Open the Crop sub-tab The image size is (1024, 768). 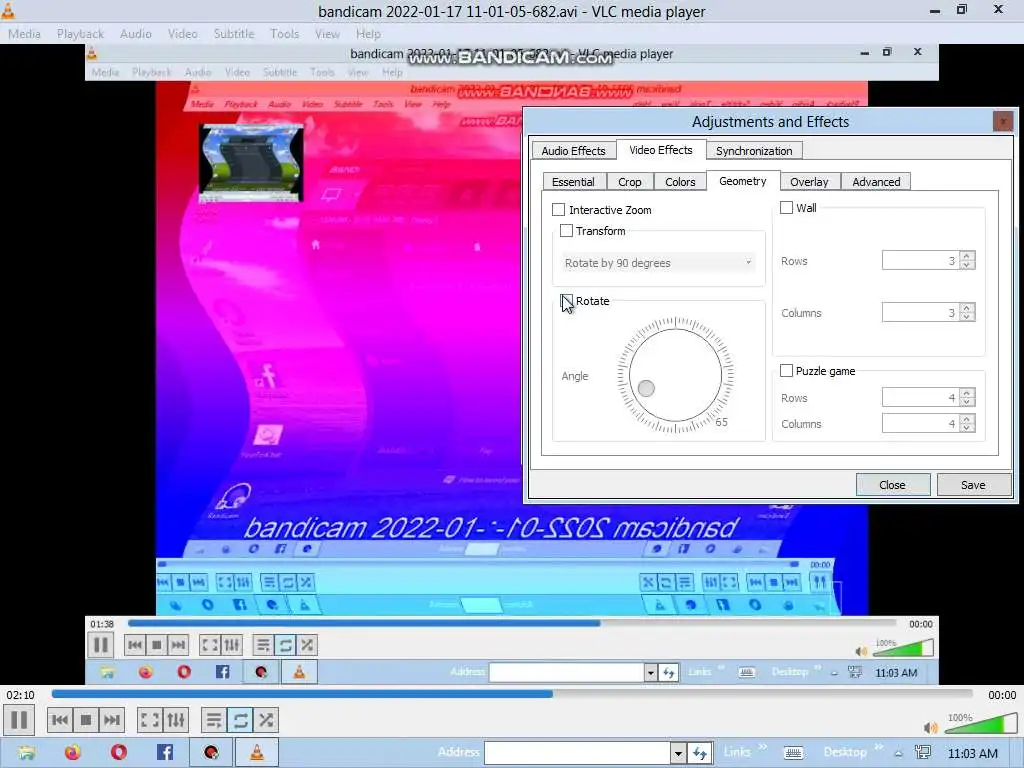coord(630,182)
